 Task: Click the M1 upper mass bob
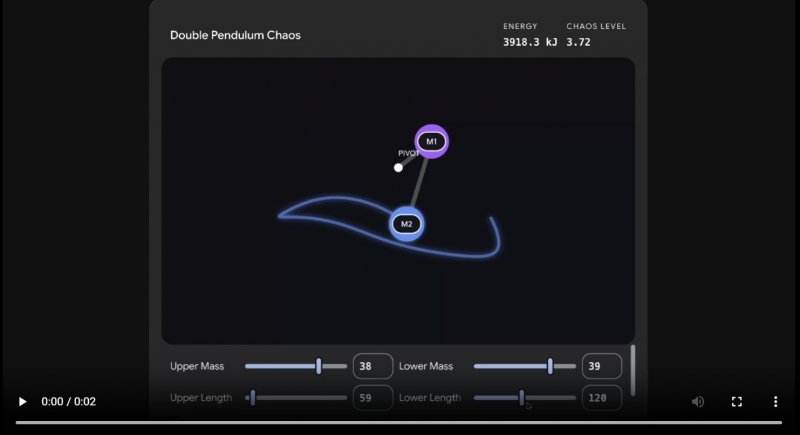pyautogui.click(x=432, y=141)
